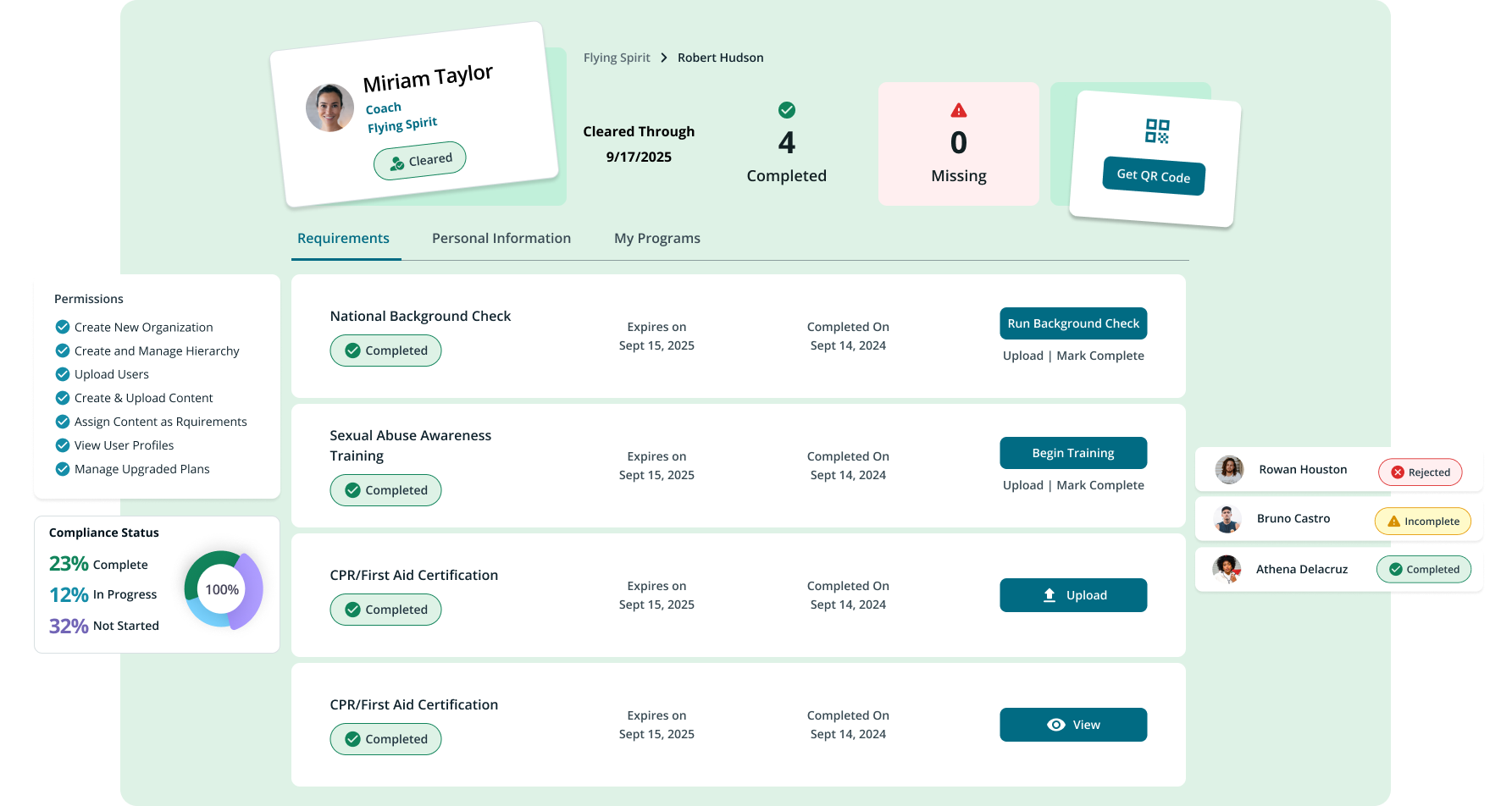Click Miriam Taylor's profile photo
The width and height of the screenshot is (1512, 806).
coord(330,108)
